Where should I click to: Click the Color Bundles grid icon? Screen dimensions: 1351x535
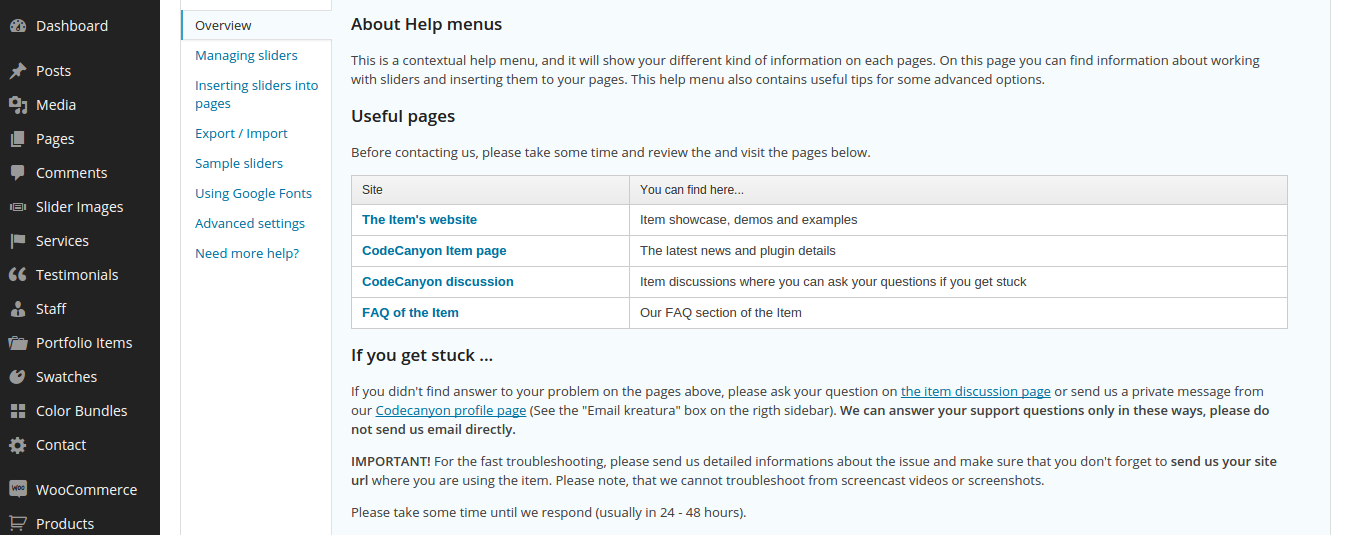coord(18,411)
